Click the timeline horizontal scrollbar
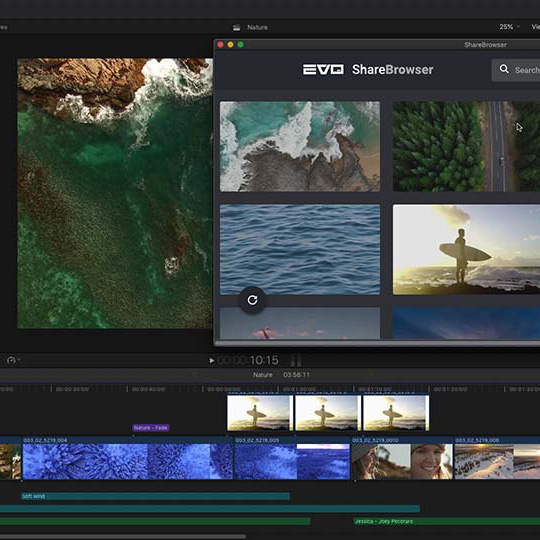The width and height of the screenshot is (540, 540). [123, 536]
